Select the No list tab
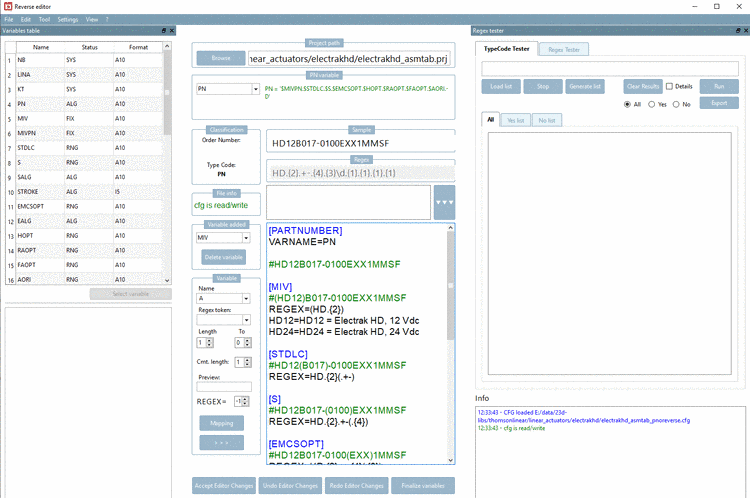 point(547,120)
